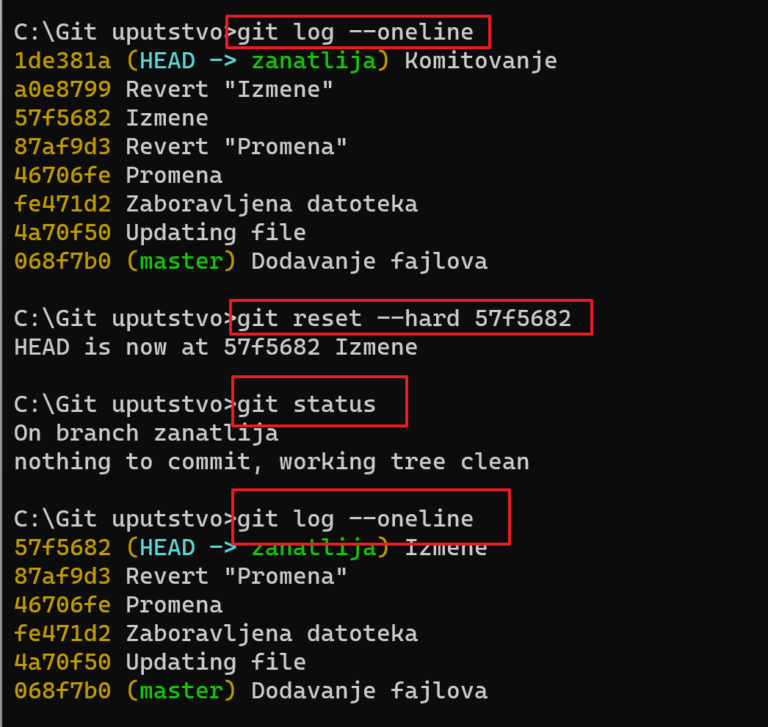This screenshot has width=768, height=727.
Task: Click the last 'git log --oneline' command
Action: pyautogui.click(x=355, y=519)
